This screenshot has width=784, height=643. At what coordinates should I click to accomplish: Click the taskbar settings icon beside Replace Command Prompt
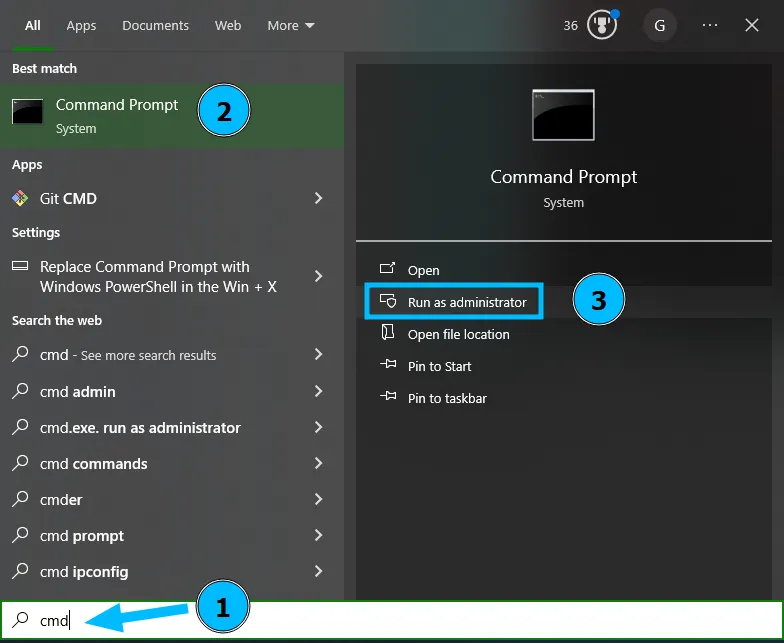(x=20, y=266)
